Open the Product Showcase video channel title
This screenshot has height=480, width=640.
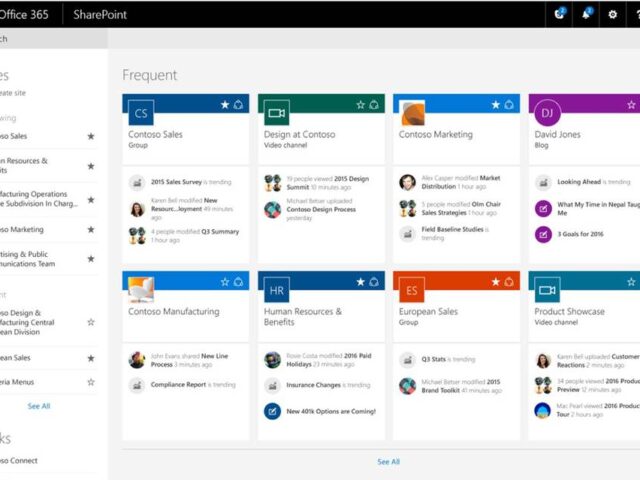[569, 311]
